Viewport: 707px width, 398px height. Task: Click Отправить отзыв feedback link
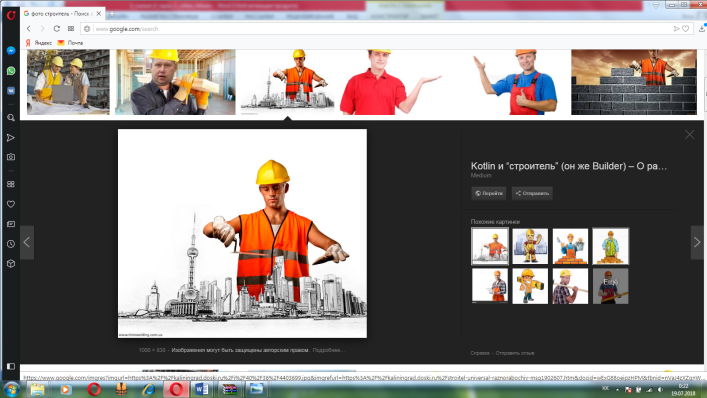tap(515, 353)
